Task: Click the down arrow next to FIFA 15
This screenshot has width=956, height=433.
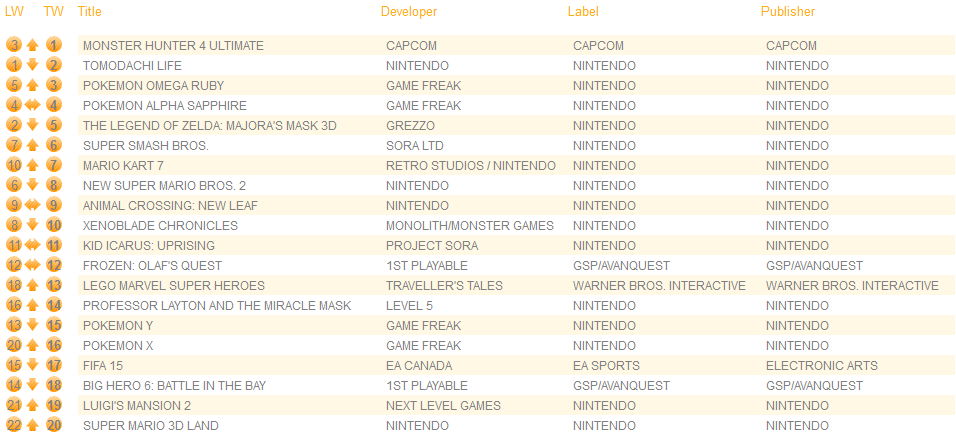Action: (33, 365)
